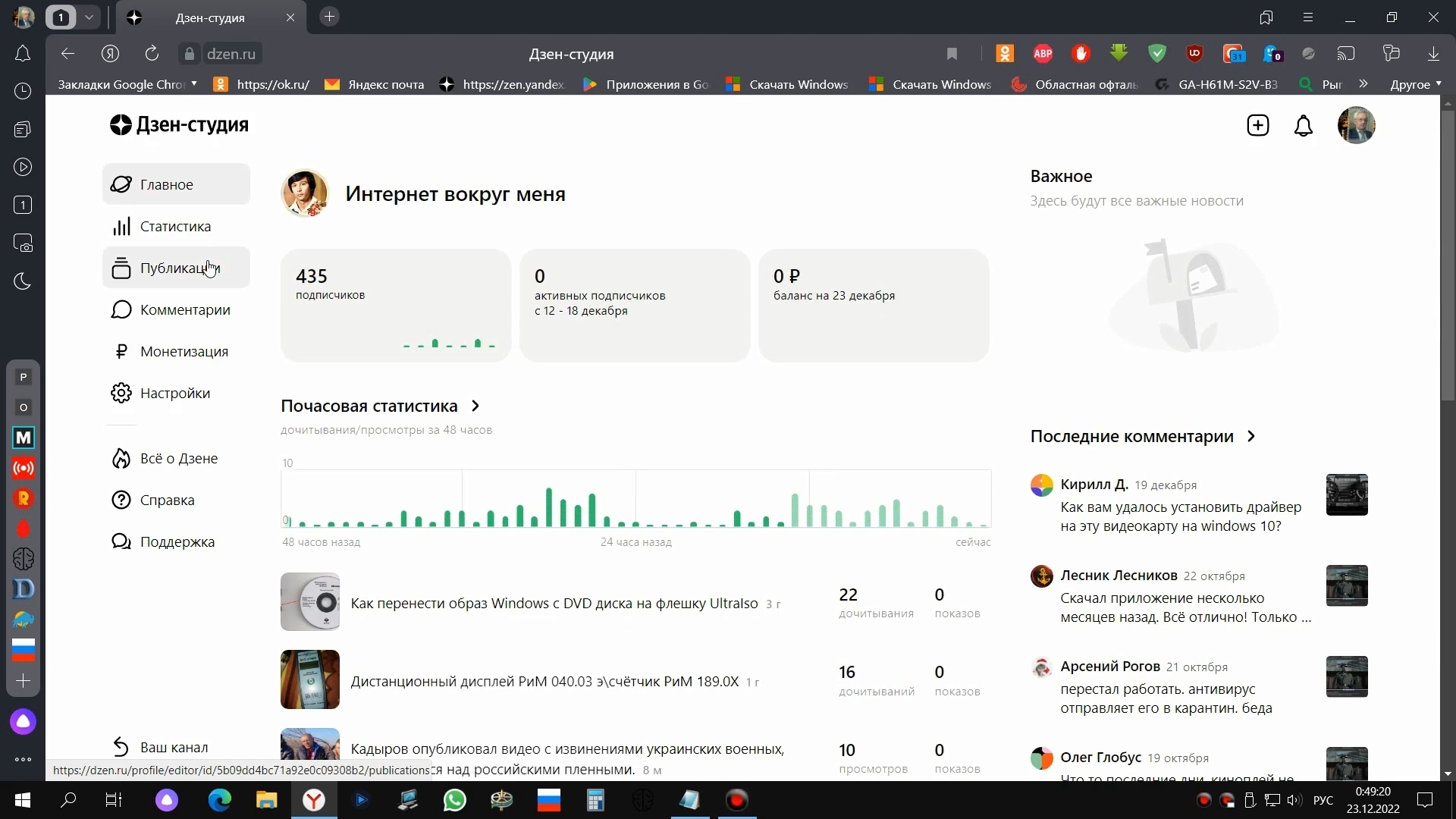
Task: Open browser downloads with the arrow icon
Action: 1434,53
